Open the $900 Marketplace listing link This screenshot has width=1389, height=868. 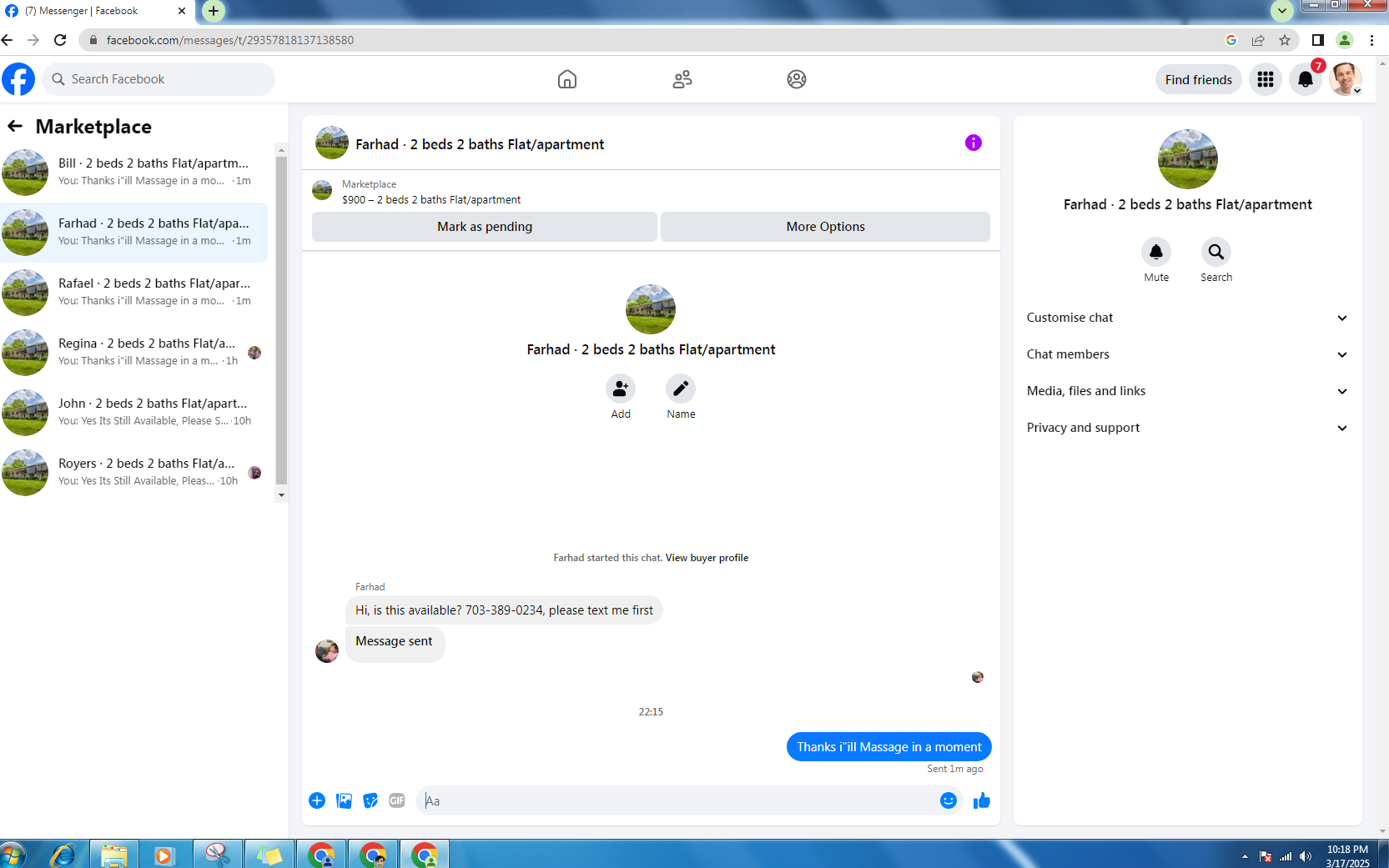(x=431, y=200)
